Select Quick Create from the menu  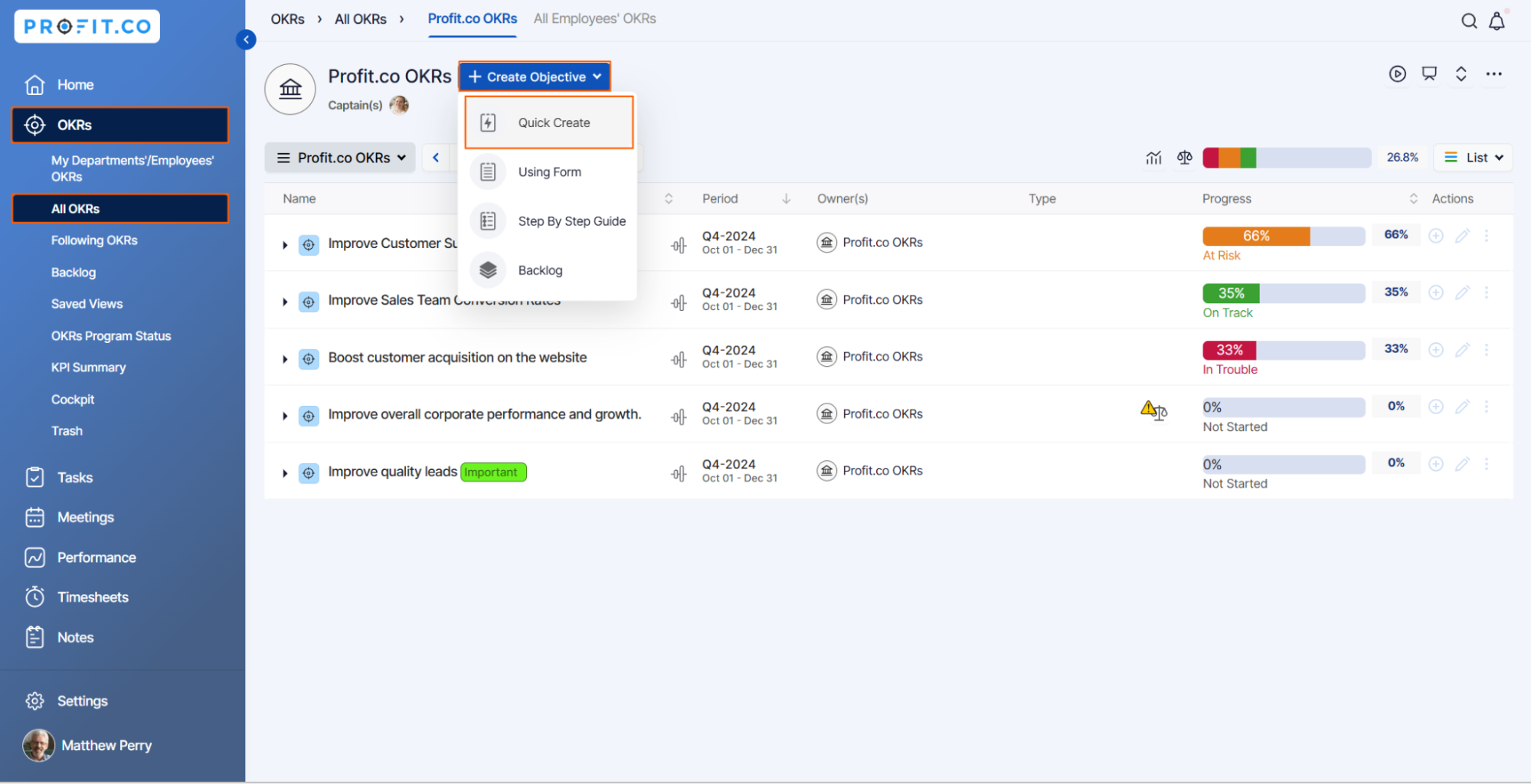pyautogui.click(x=549, y=122)
